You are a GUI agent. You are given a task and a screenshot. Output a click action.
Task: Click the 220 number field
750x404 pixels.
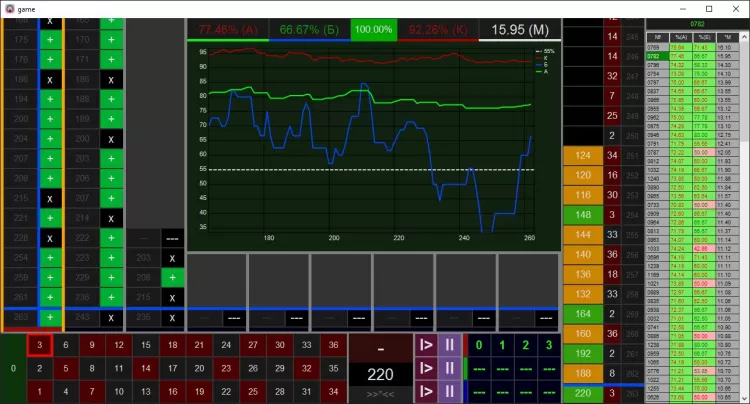379,375
